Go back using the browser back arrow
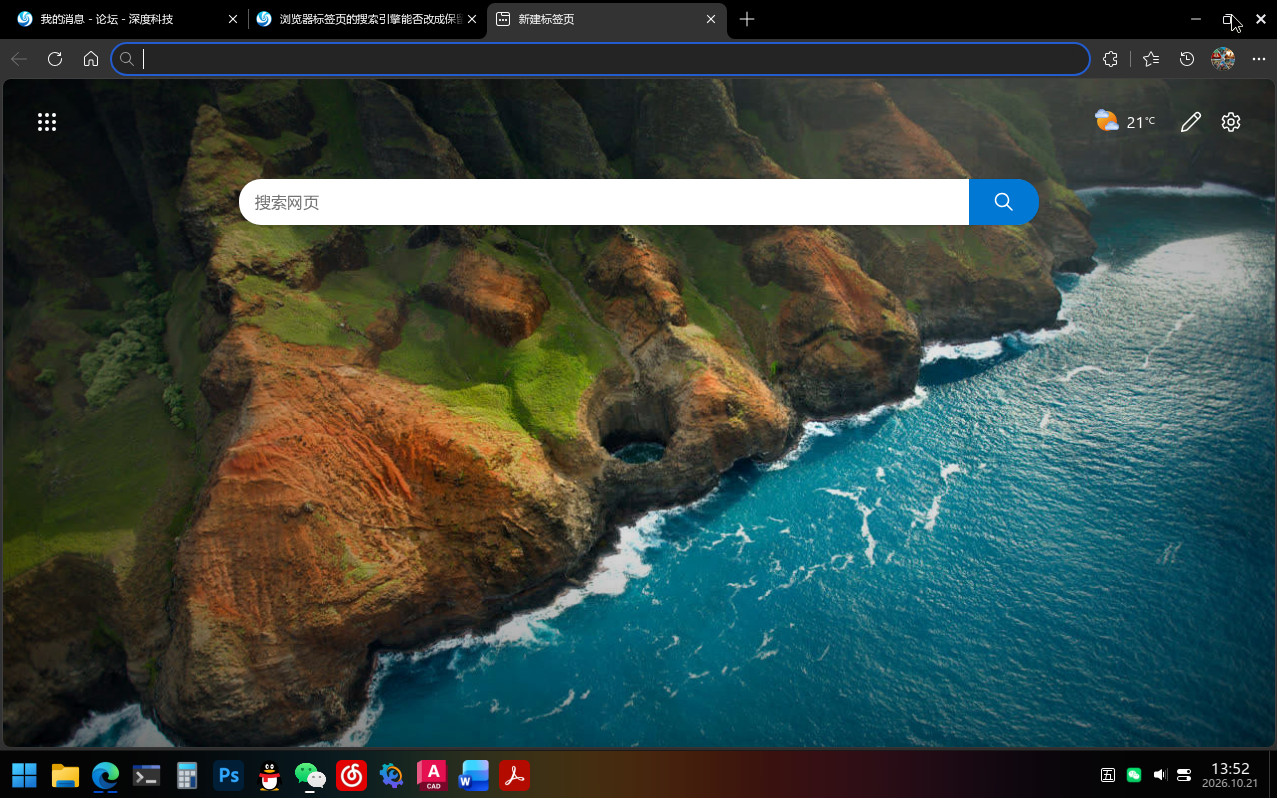Viewport: 1277px width, 798px height. tap(18, 59)
